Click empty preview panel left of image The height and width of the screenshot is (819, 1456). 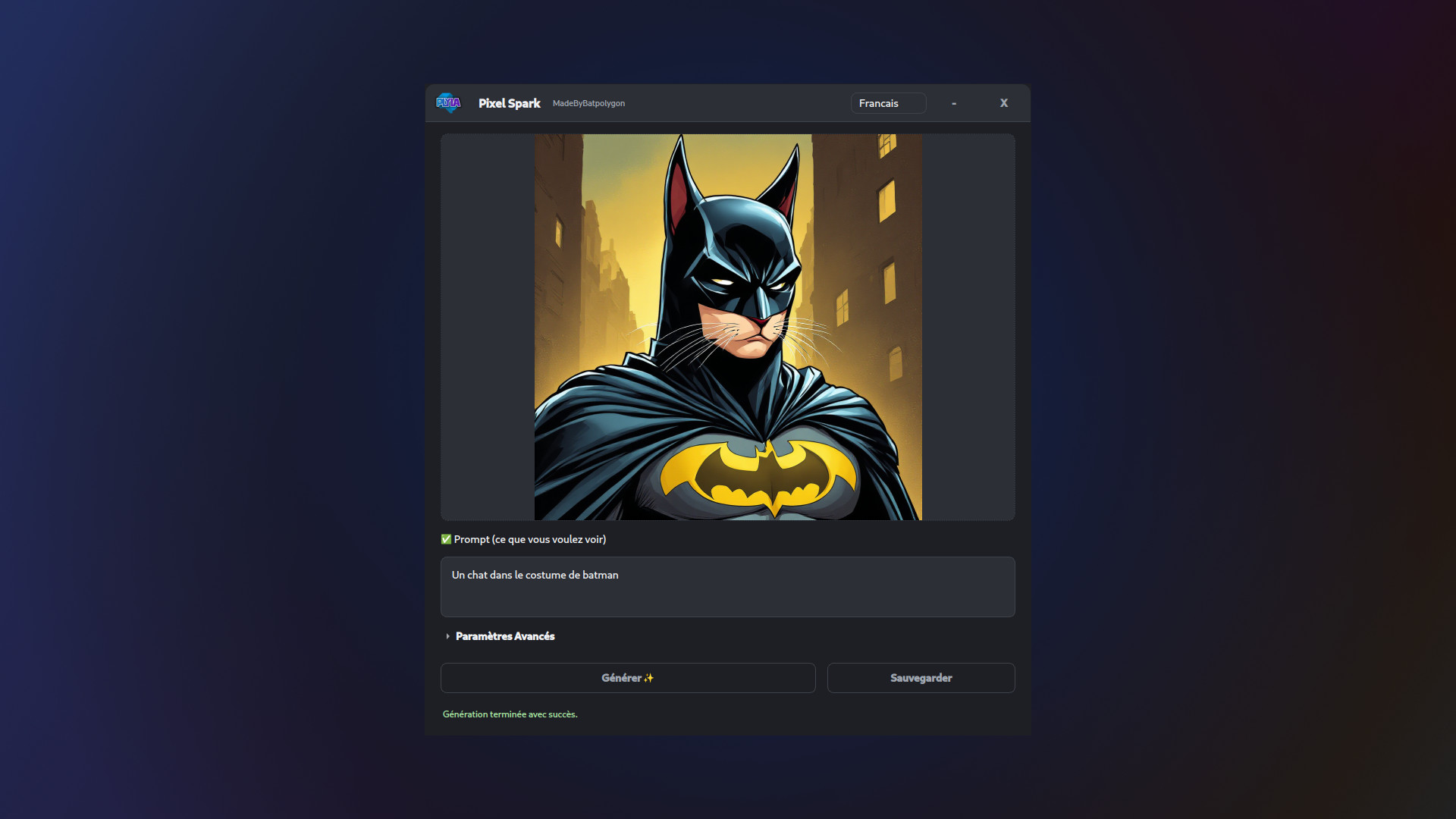[487, 327]
